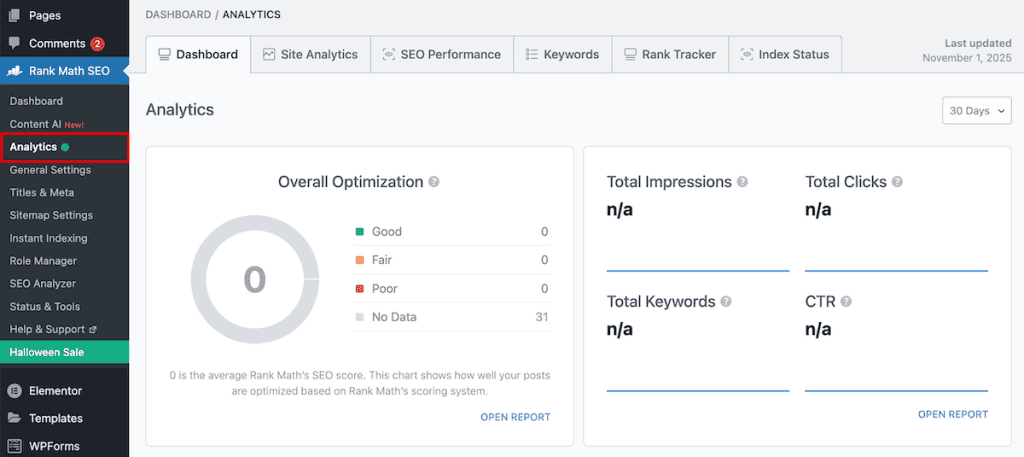Image resolution: width=1024 pixels, height=457 pixels.
Task: Open report under Overall Optimization
Action: pos(515,417)
